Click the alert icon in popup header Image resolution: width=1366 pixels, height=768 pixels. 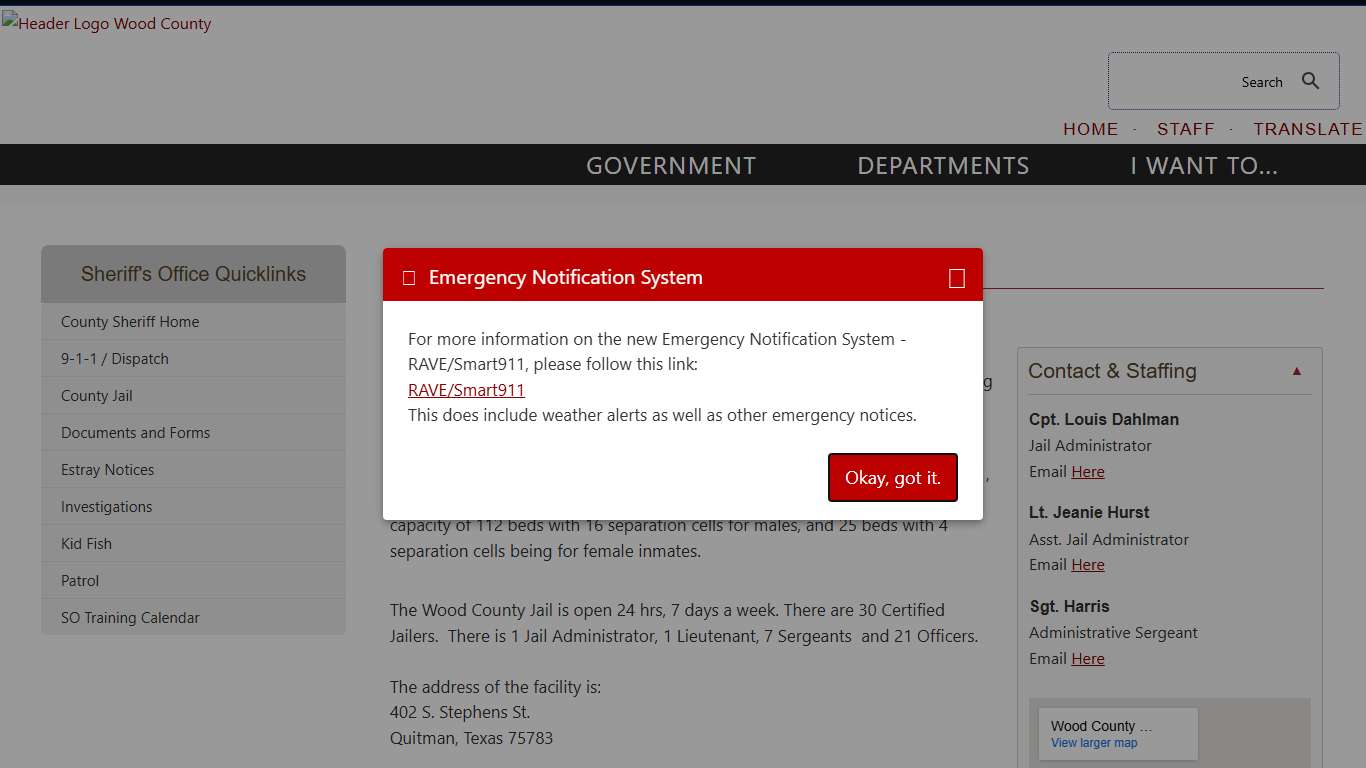pyautogui.click(x=409, y=278)
